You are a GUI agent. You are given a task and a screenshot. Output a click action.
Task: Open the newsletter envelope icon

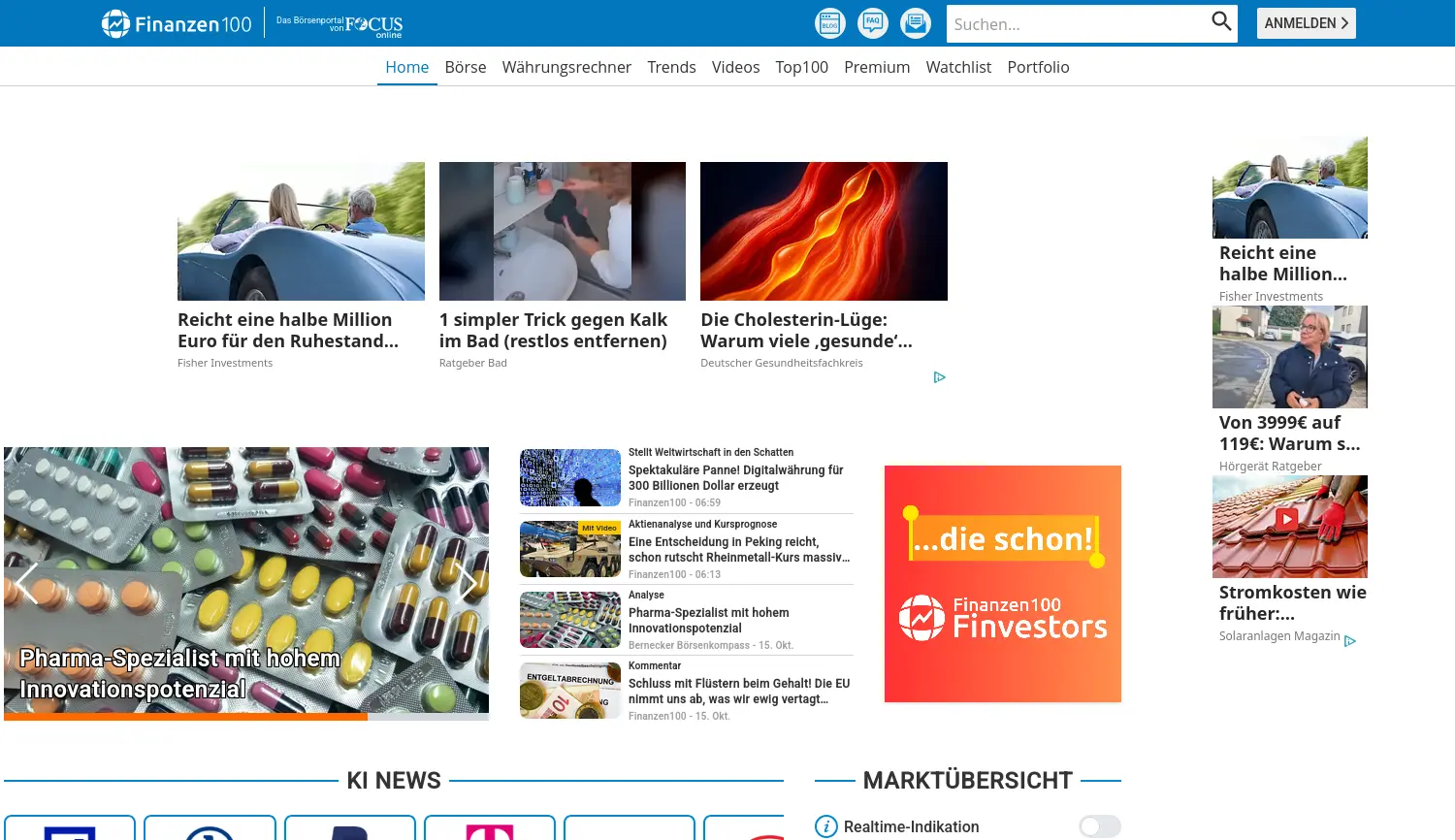tap(916, 23)
